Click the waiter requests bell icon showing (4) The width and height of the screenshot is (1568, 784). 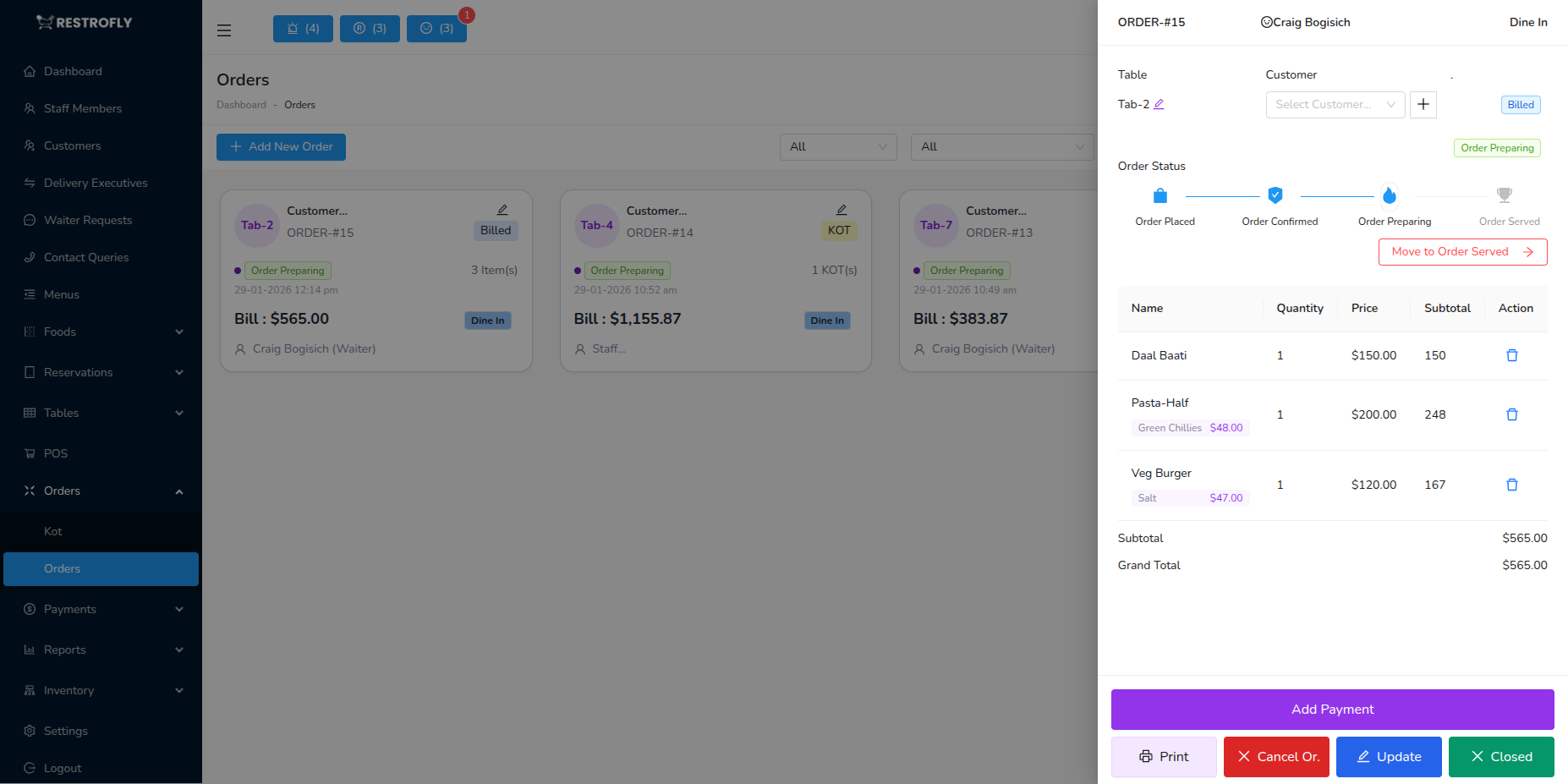(302, 28)
